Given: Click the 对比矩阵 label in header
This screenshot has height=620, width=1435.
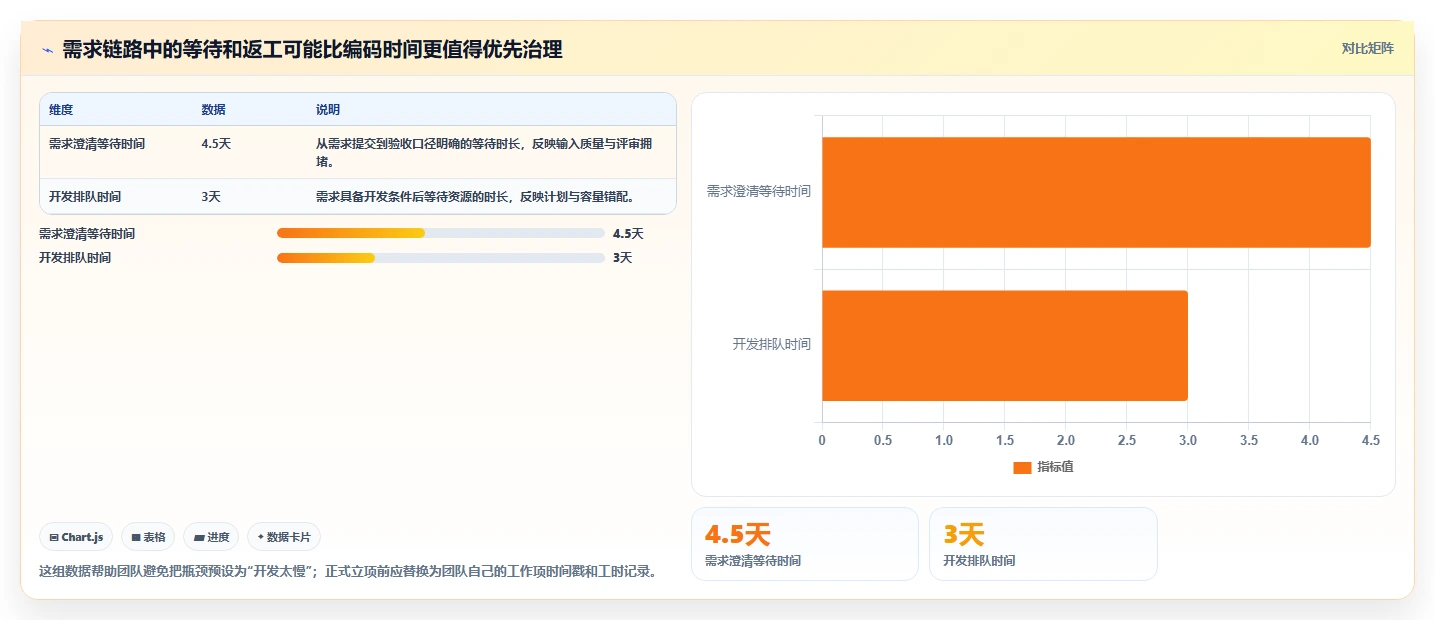Looking at the screenshot, I should point(1367,48).
